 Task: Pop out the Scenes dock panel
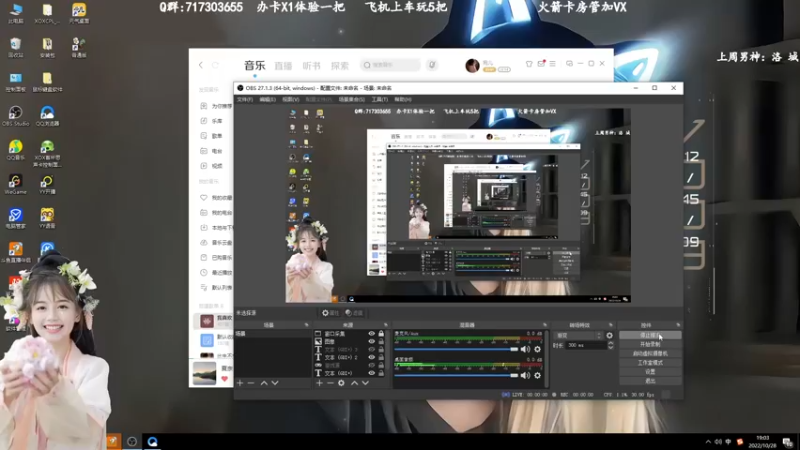(x=307, y=325)
